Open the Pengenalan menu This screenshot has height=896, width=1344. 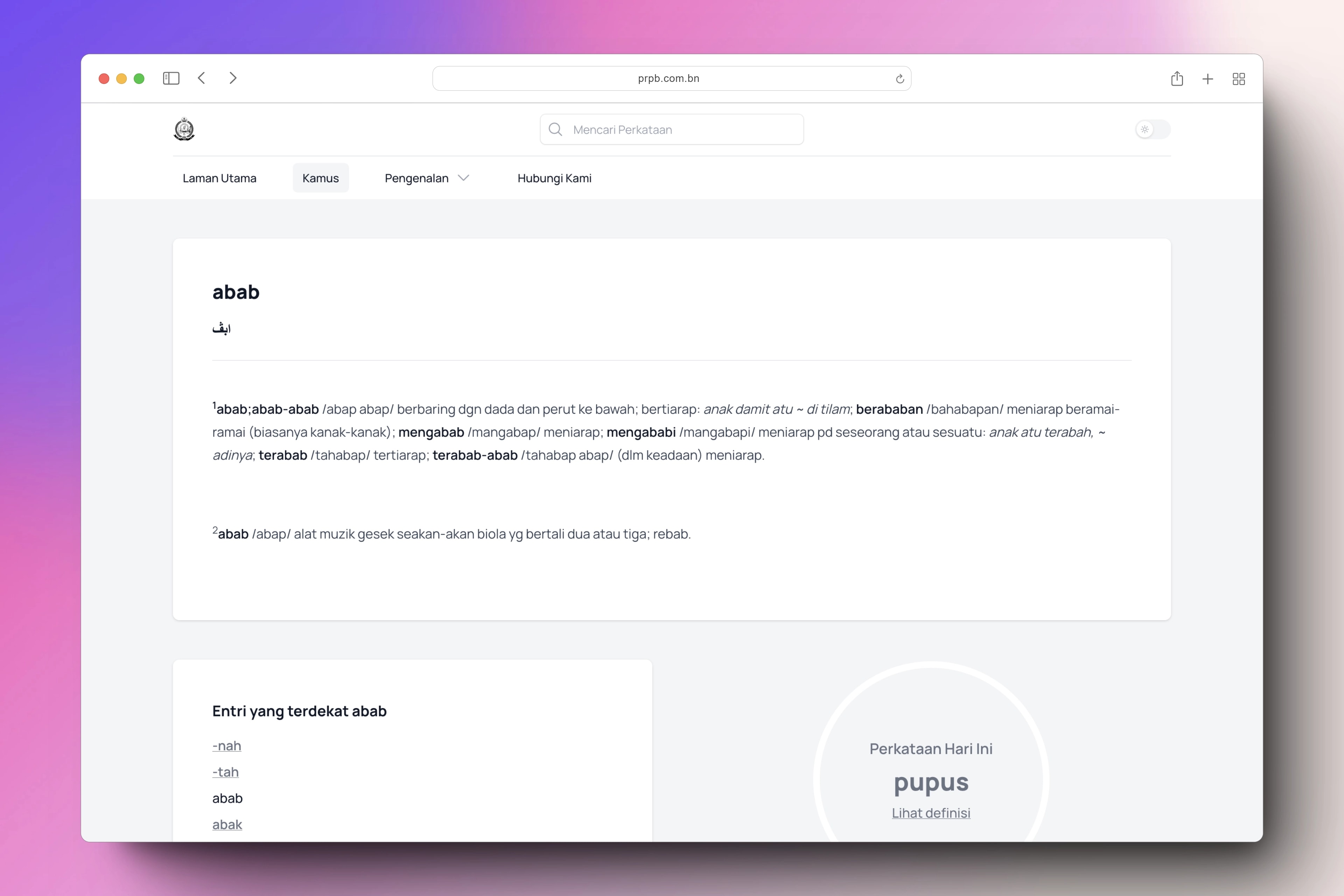tap(416, 178)
